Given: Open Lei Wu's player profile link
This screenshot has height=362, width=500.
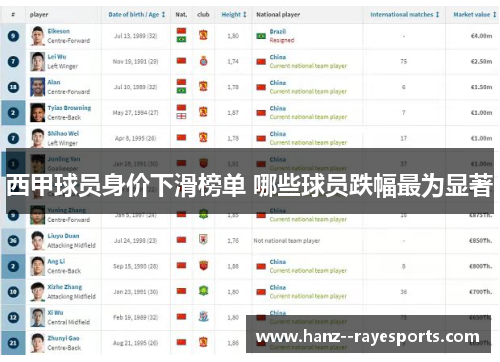Looking at the screenshot, I should coord(57,57).
